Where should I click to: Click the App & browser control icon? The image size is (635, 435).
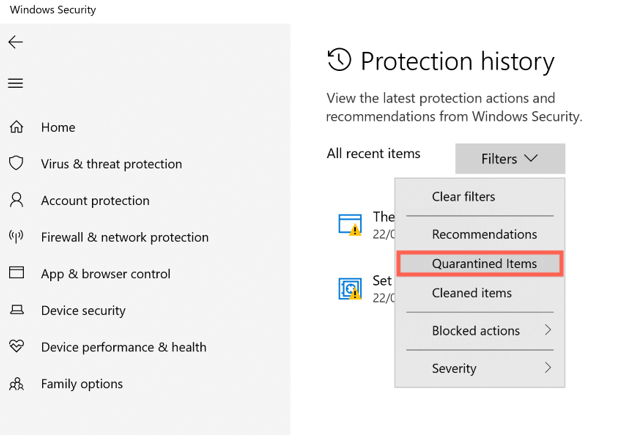click(16, 273)
